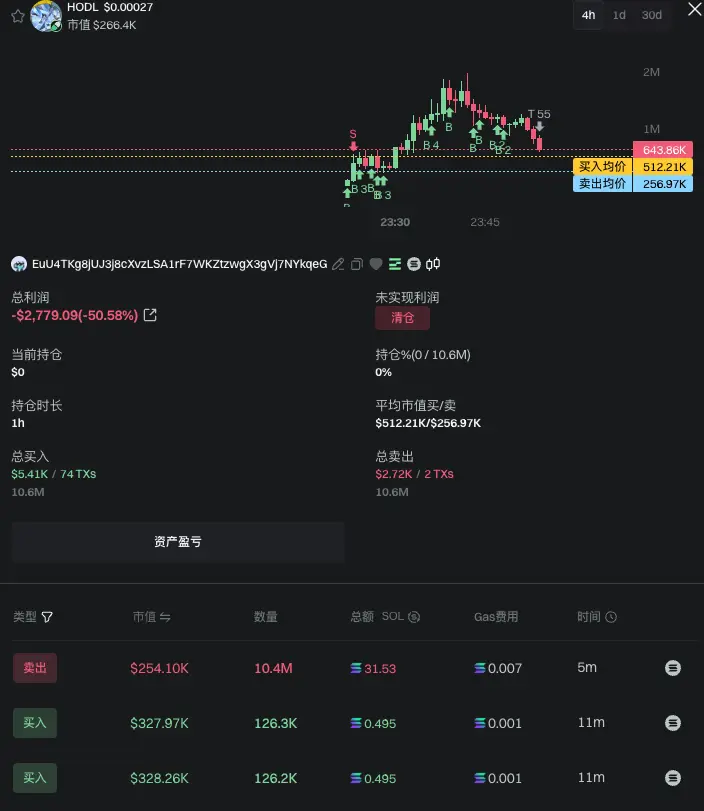Click the 买入 tag in $328.26K row
The image size is (704, 811).
click(35, 778)
